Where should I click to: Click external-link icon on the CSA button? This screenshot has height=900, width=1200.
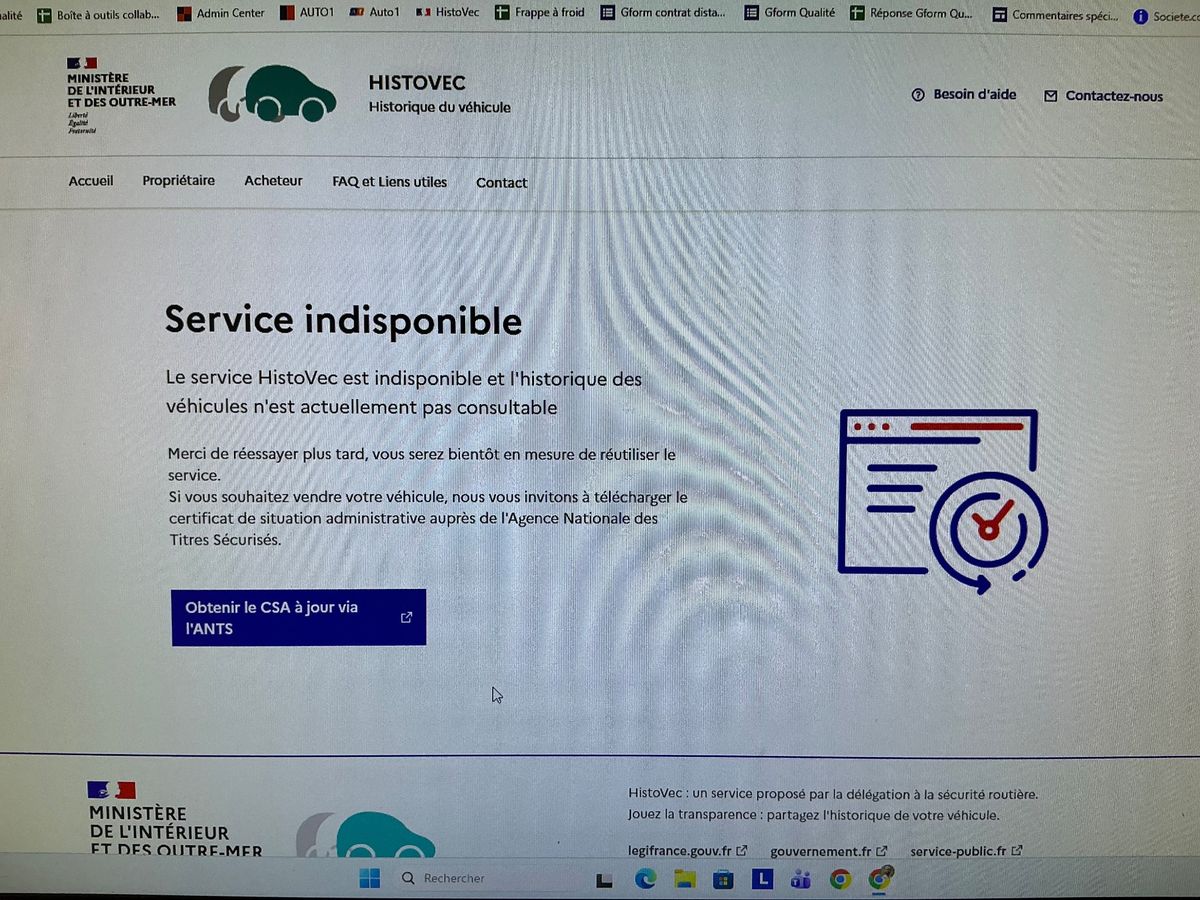[x=406, y=617]
